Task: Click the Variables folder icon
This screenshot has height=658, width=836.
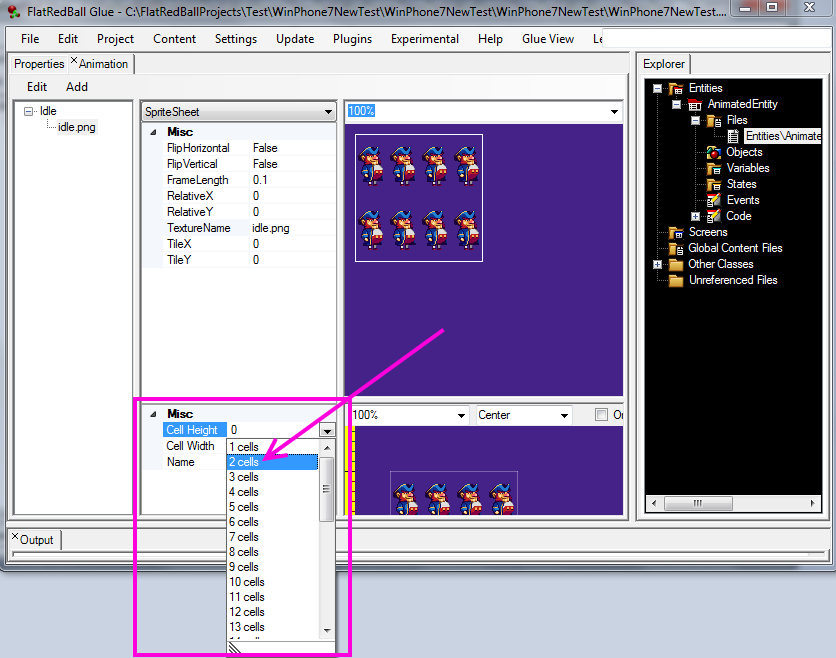Action: [713, 168]
